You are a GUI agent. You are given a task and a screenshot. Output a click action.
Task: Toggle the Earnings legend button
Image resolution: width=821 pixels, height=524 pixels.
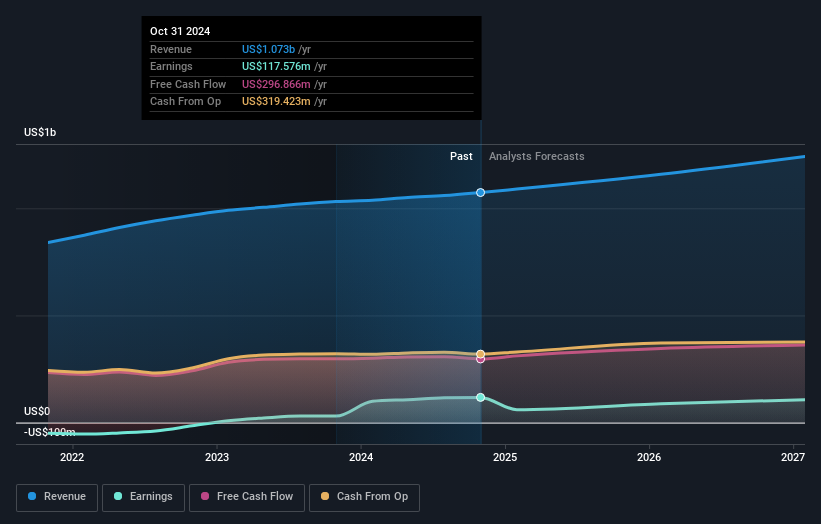[x=143, y=497]
